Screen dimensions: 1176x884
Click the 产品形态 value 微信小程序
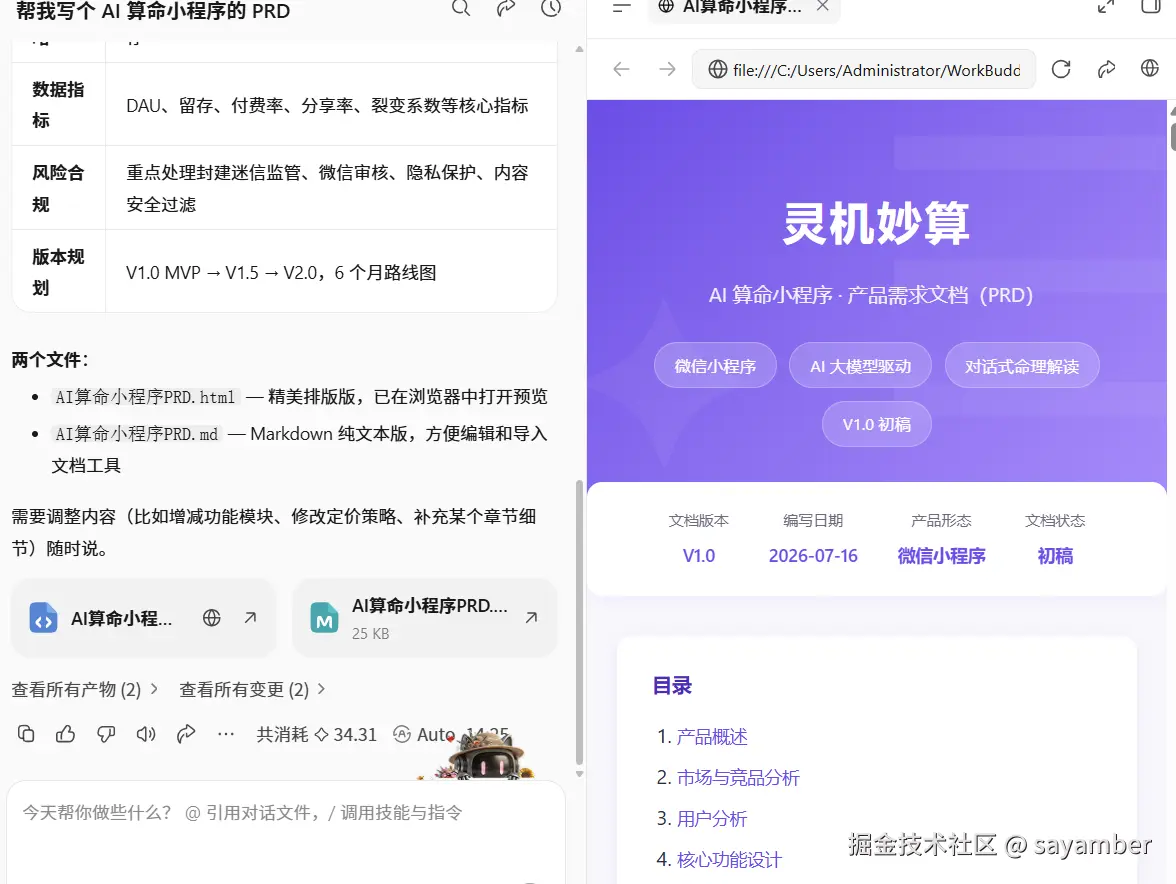pos(941,556)
